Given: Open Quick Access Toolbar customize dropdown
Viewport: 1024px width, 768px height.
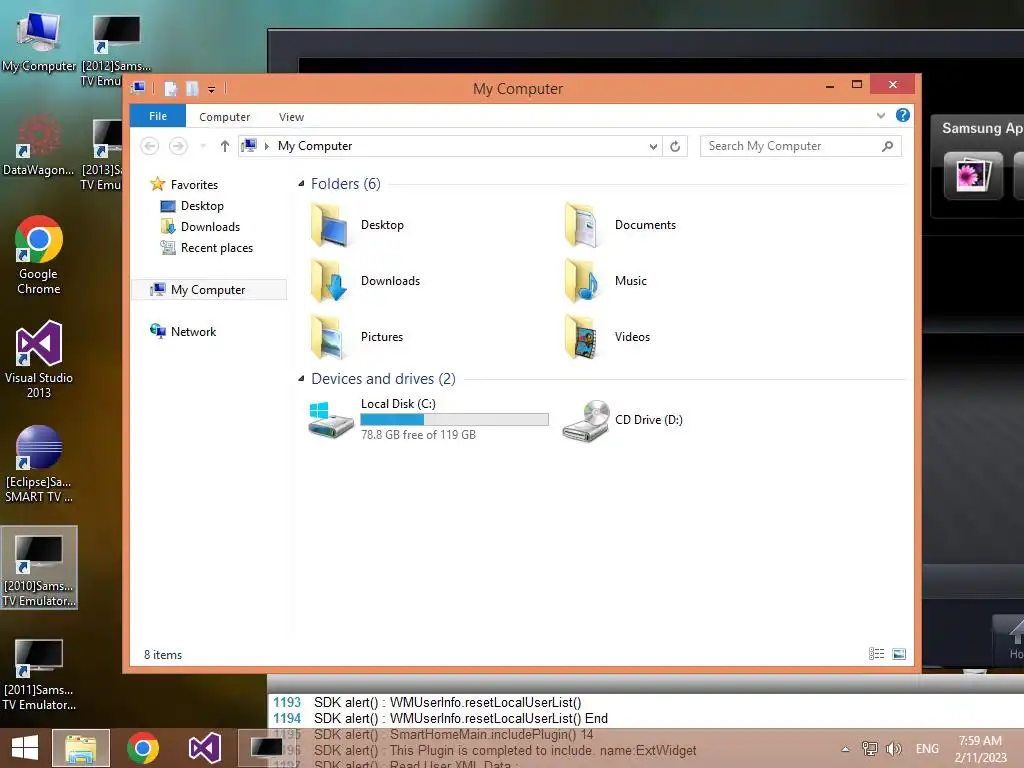Looking at the screenshot, I should 212,89.
